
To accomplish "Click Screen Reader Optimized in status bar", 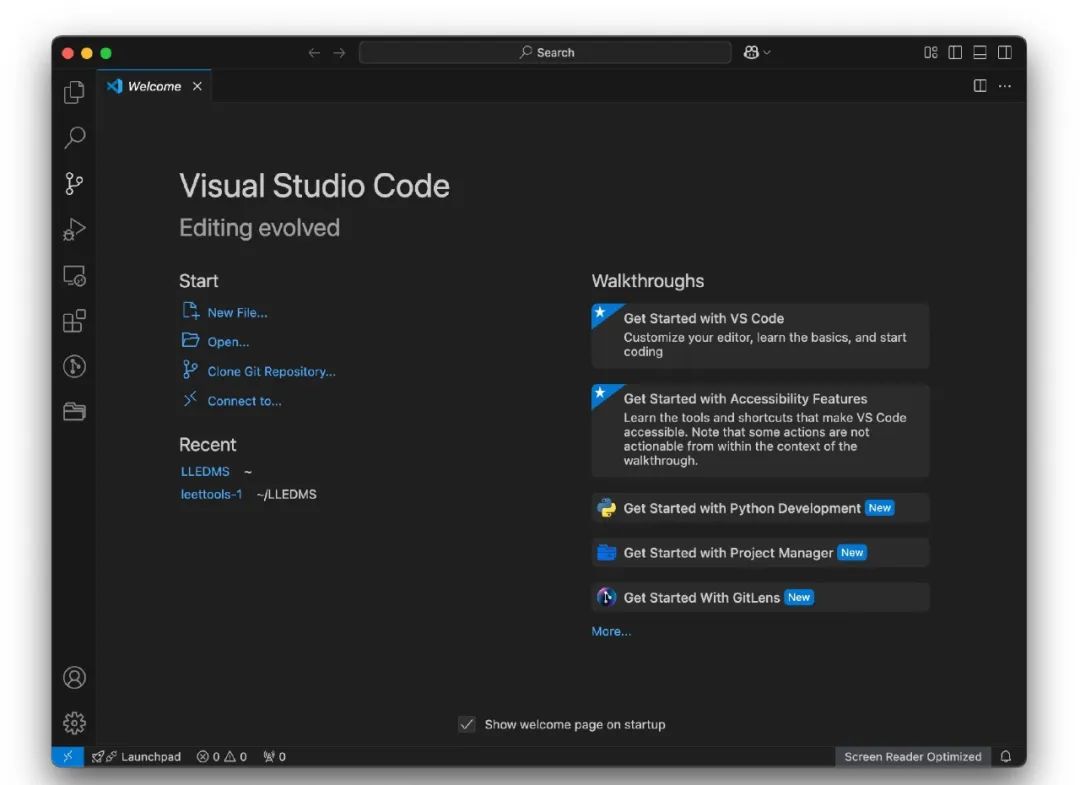I will tap(913, 756).
